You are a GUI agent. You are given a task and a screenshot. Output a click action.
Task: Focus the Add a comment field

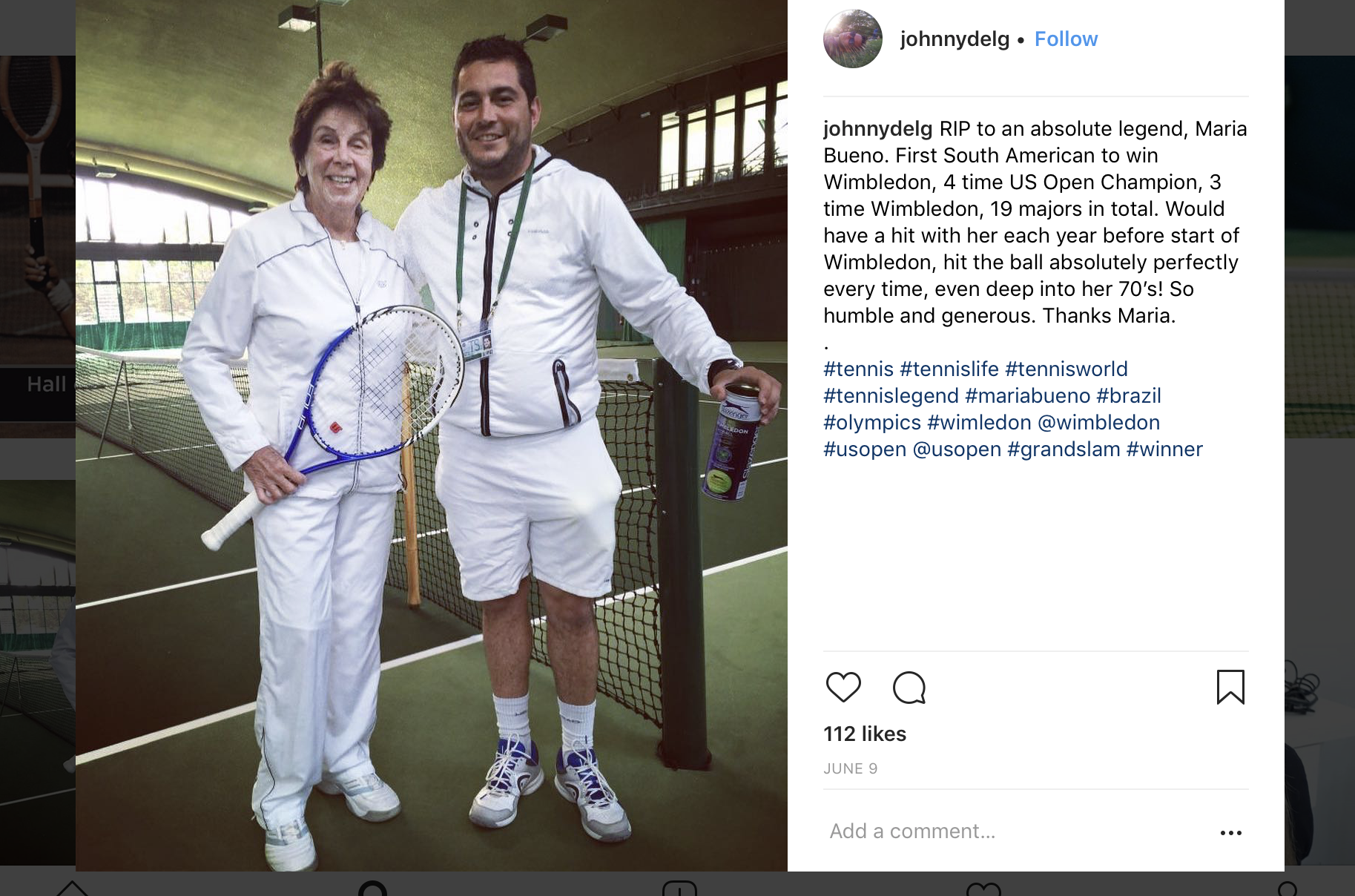click(1016, 831)
